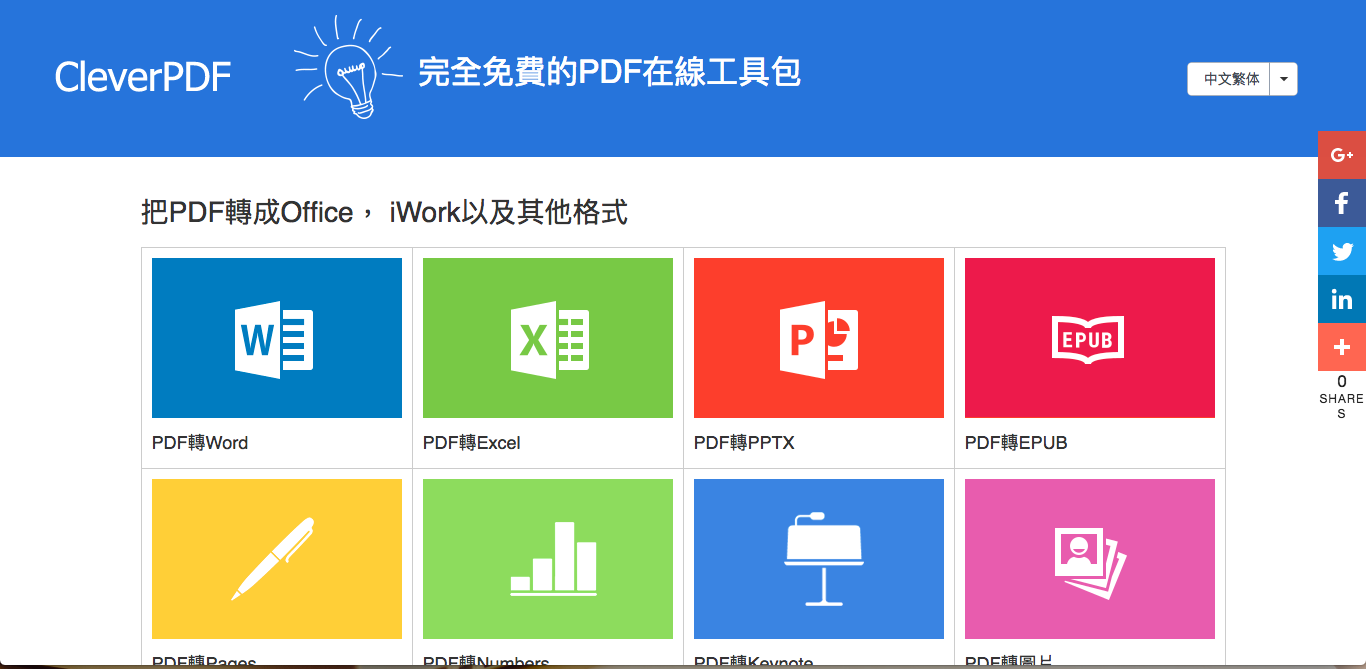Click the PDF轉Excel link text
Image resolution: width=1366 pixels, height=669 pixels.
coord(472,443)
